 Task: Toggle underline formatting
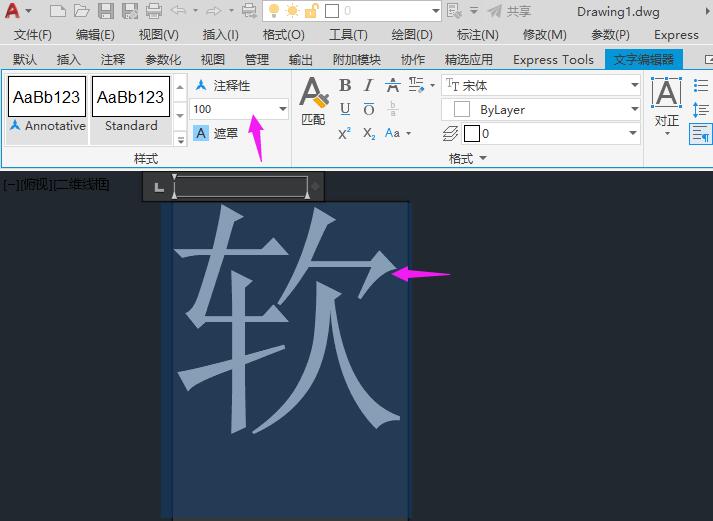tap(345, 109)
